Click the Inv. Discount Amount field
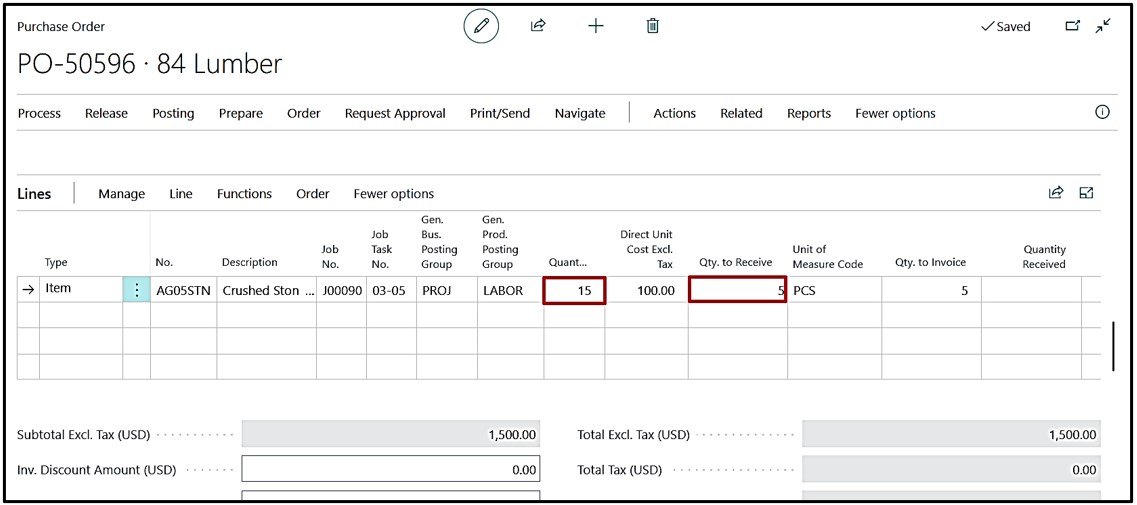 coord(390,470)
